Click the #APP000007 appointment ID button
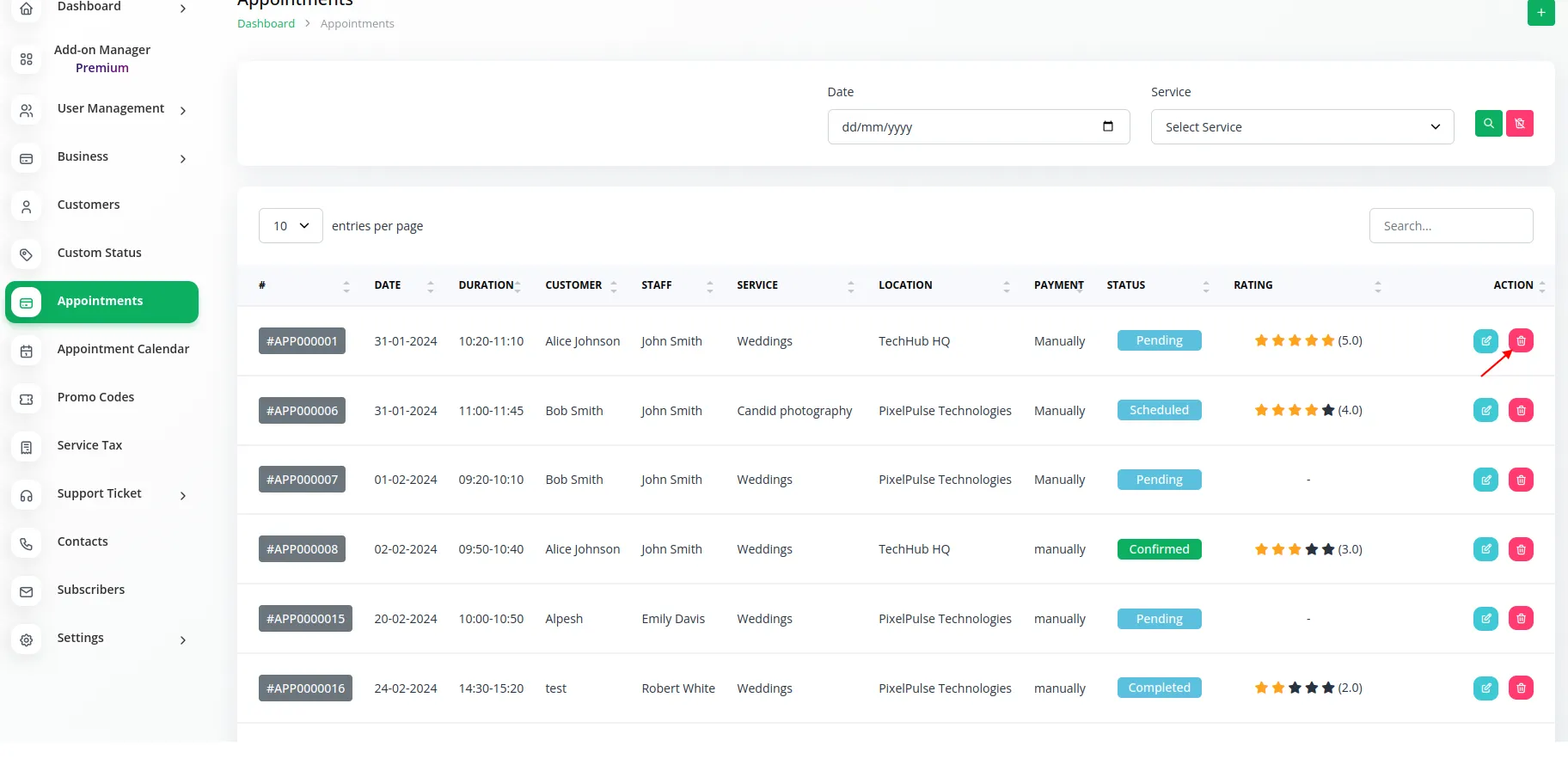 pyautogui.click(x=302, y=480)
